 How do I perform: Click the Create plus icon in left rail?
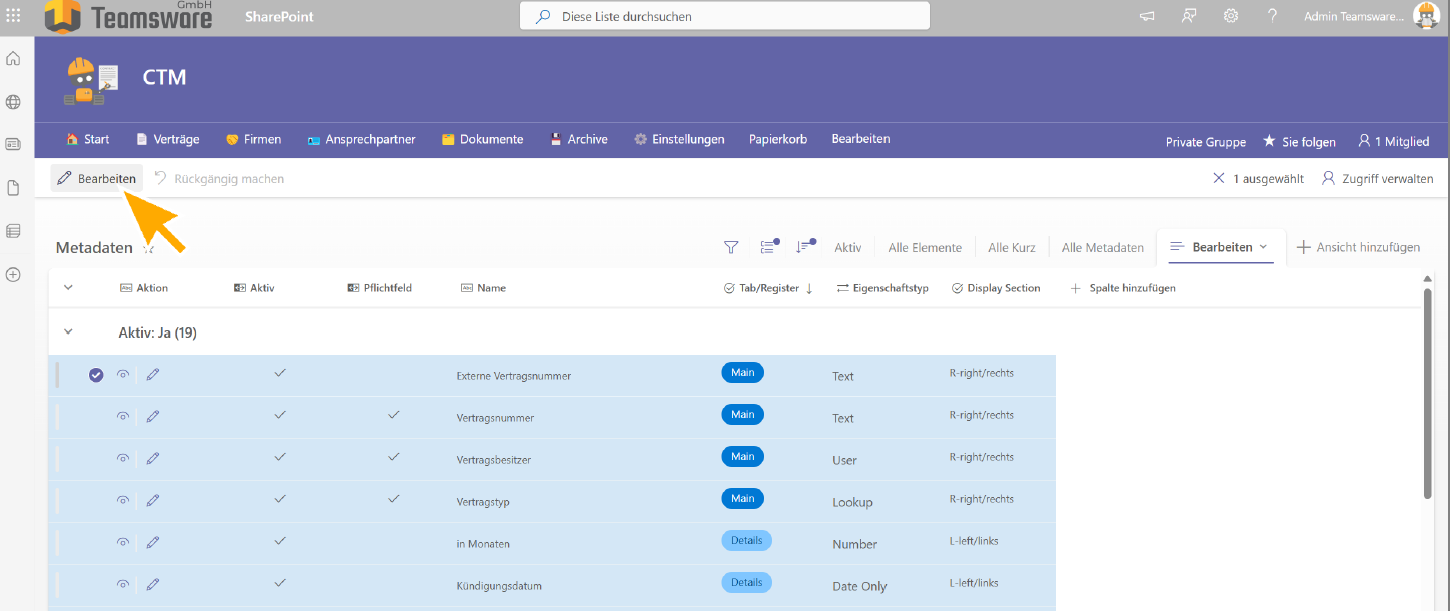click(13, 274)
